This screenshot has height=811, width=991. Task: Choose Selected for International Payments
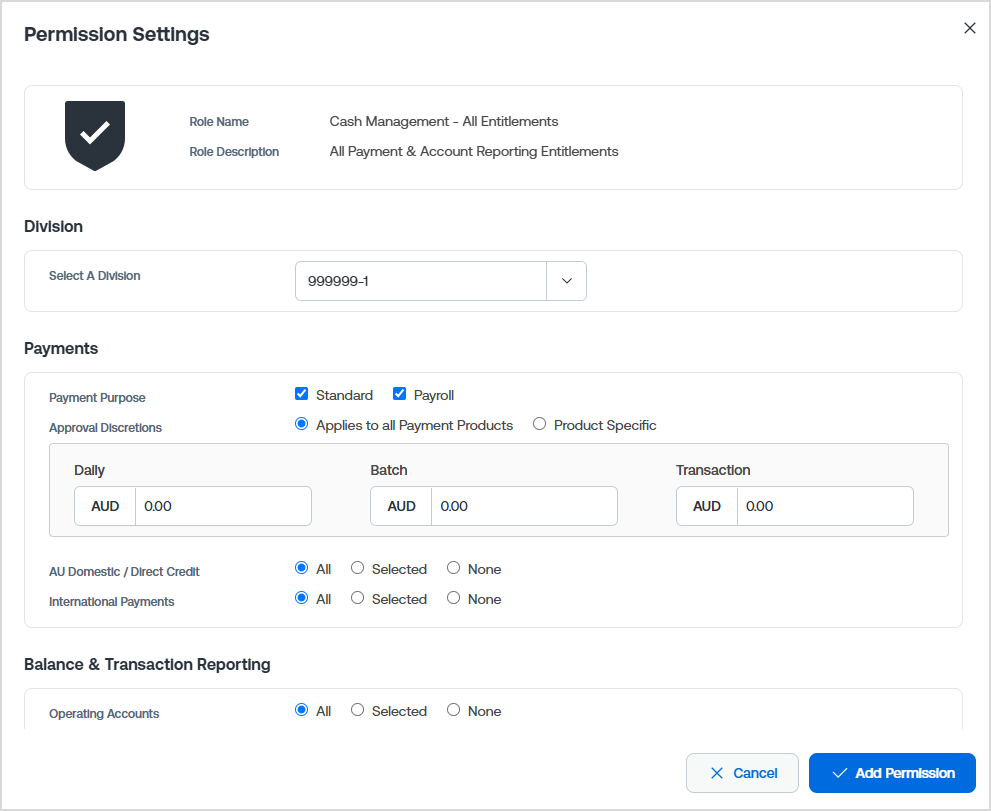pos(357,598)
